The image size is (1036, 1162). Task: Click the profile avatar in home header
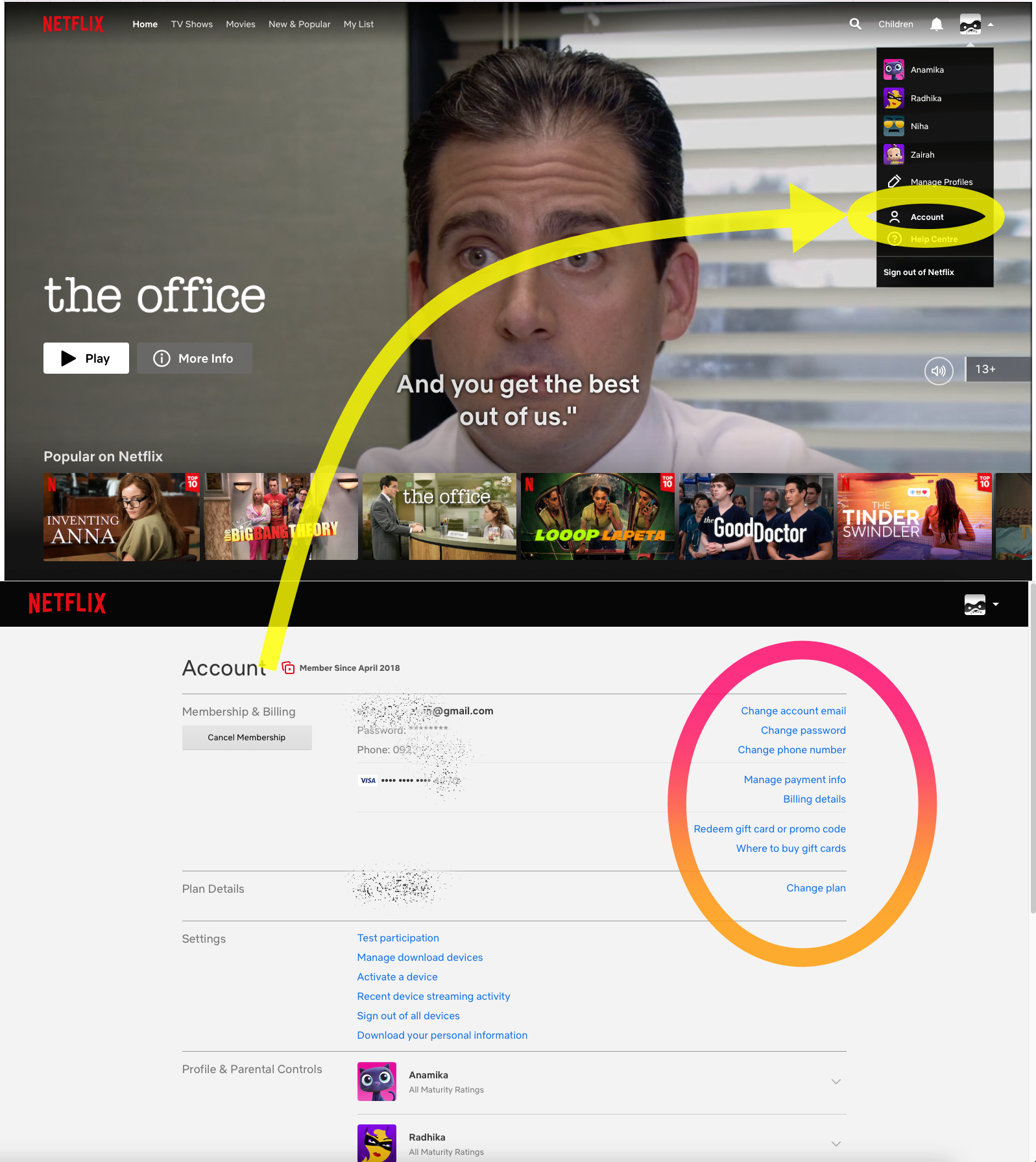tap(970, 24)
